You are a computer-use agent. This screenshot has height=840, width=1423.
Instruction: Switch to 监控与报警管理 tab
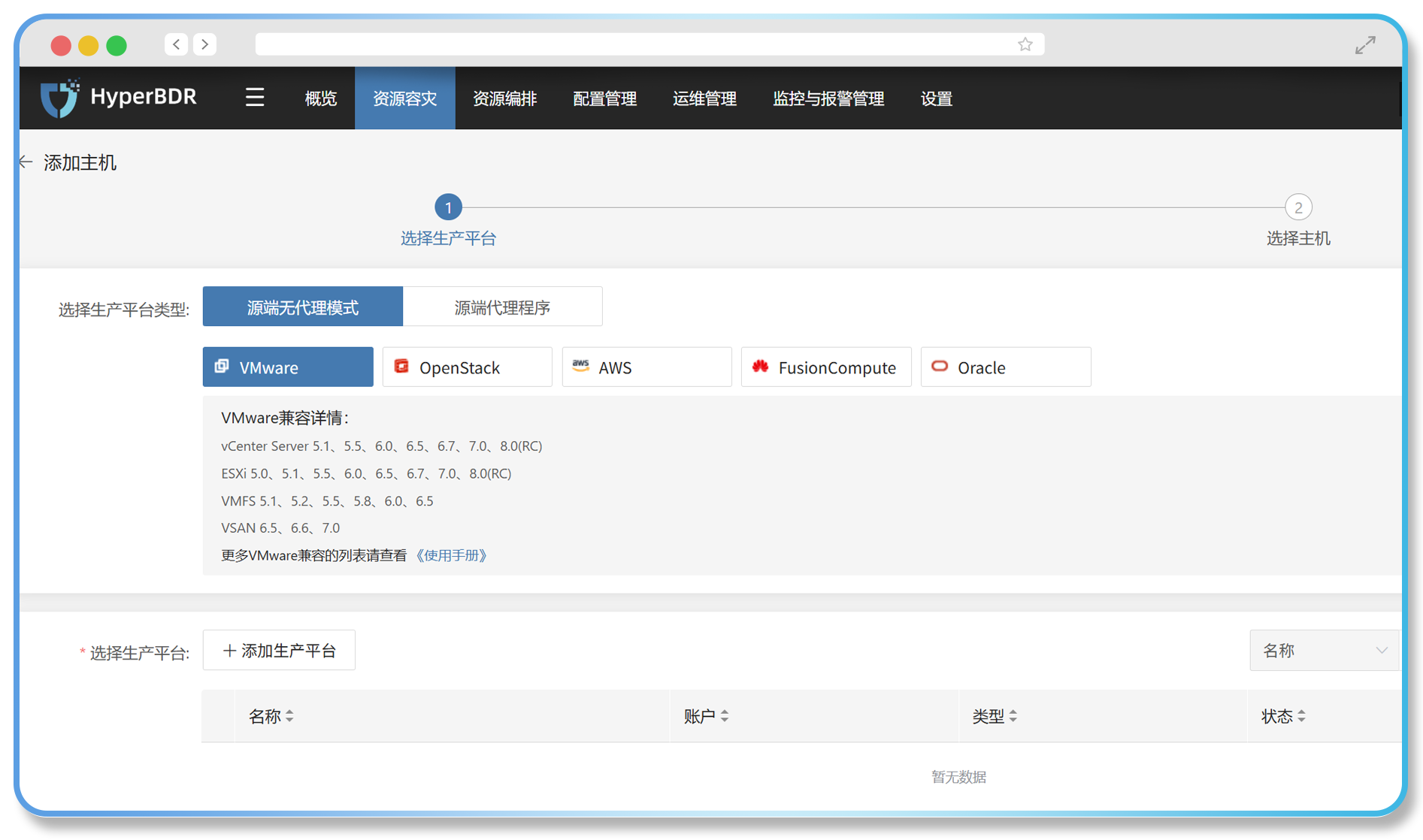[x=828, y=98]
